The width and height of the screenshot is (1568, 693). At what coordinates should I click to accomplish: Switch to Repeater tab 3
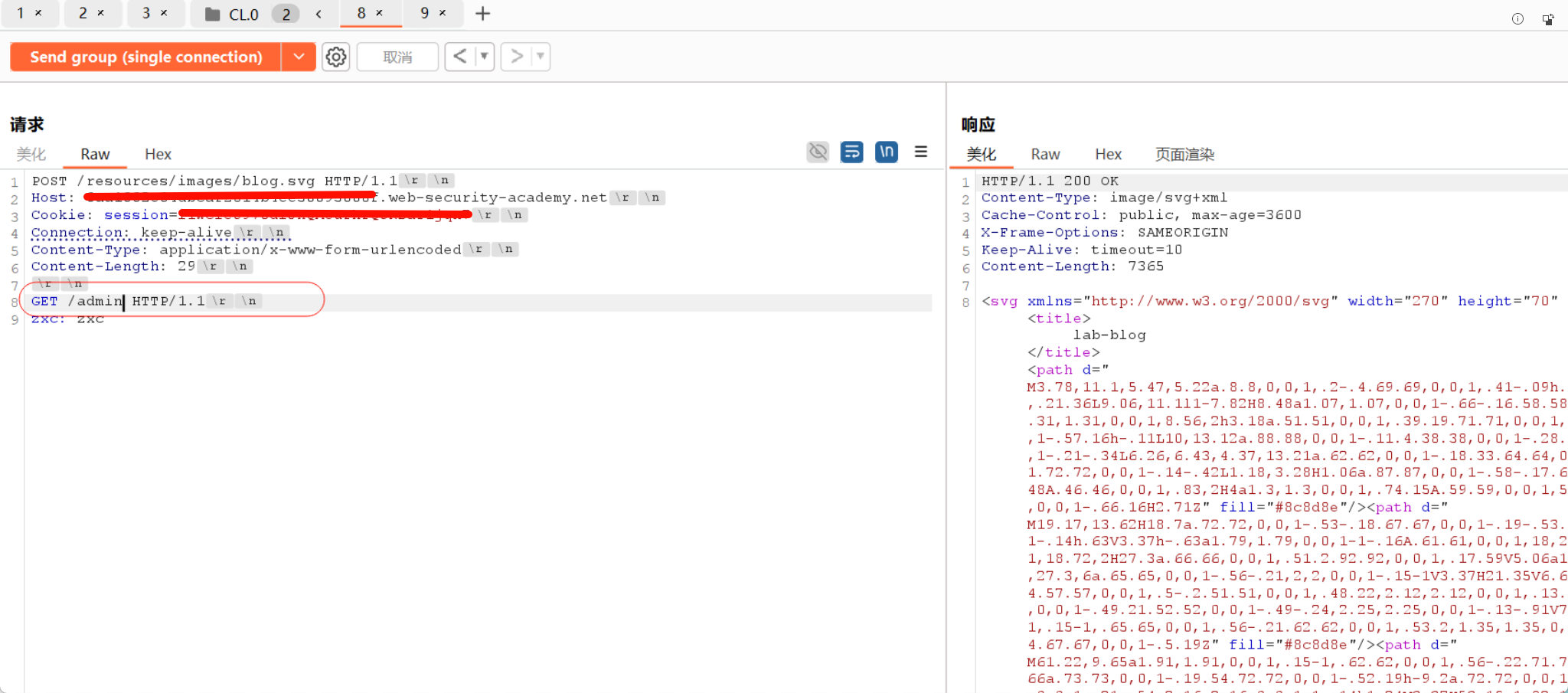146,13
